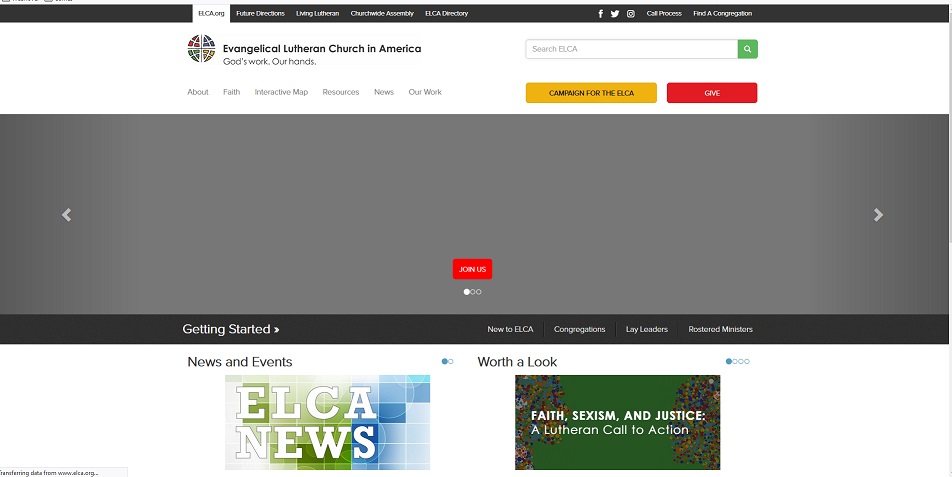
Task: Go to previous hero slide arrow
Action: coord(67,215)
